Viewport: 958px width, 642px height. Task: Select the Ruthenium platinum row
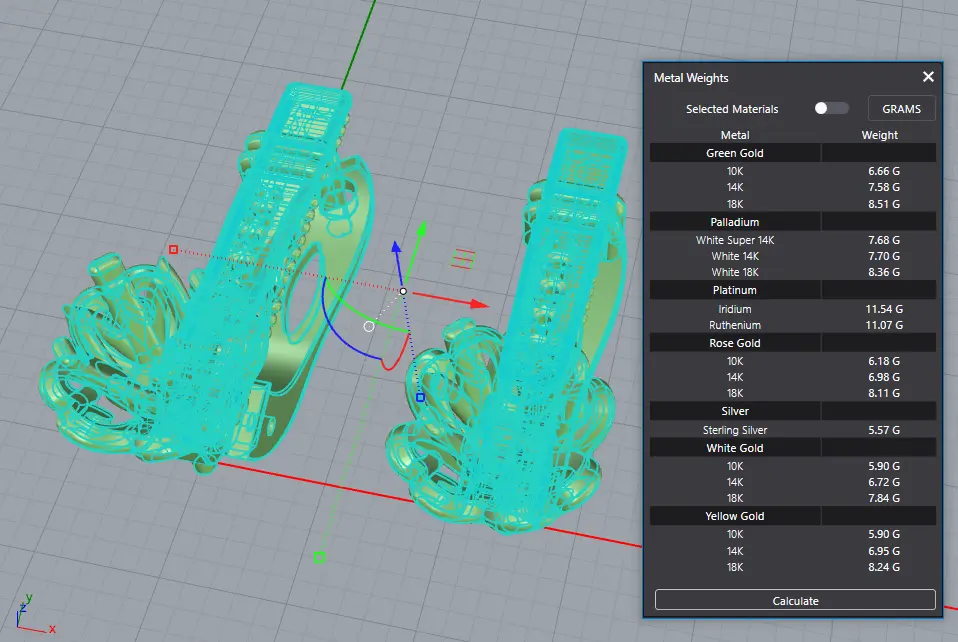tap(792, 325)
